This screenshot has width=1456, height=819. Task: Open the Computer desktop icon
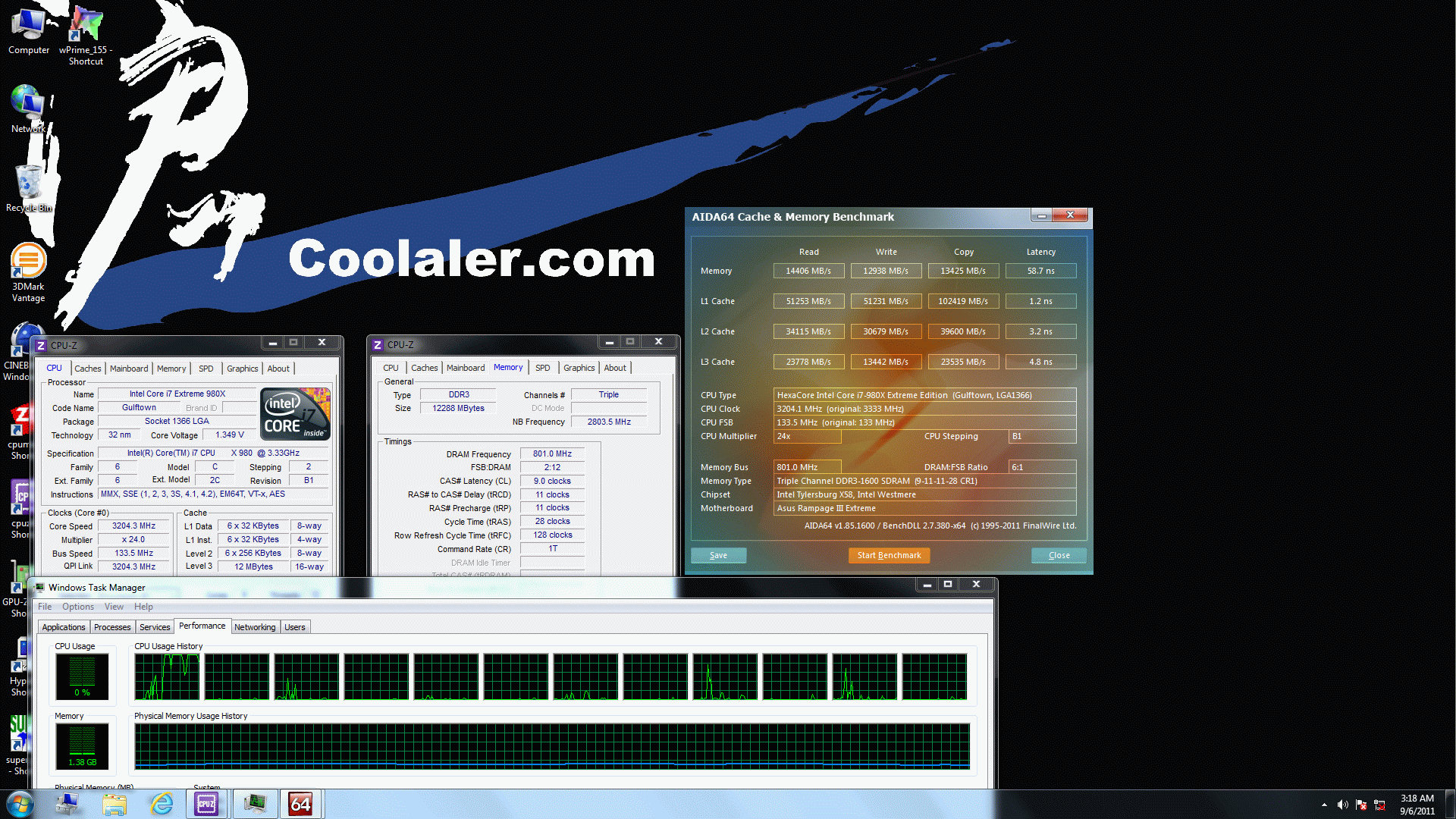(x=28, y=30)
